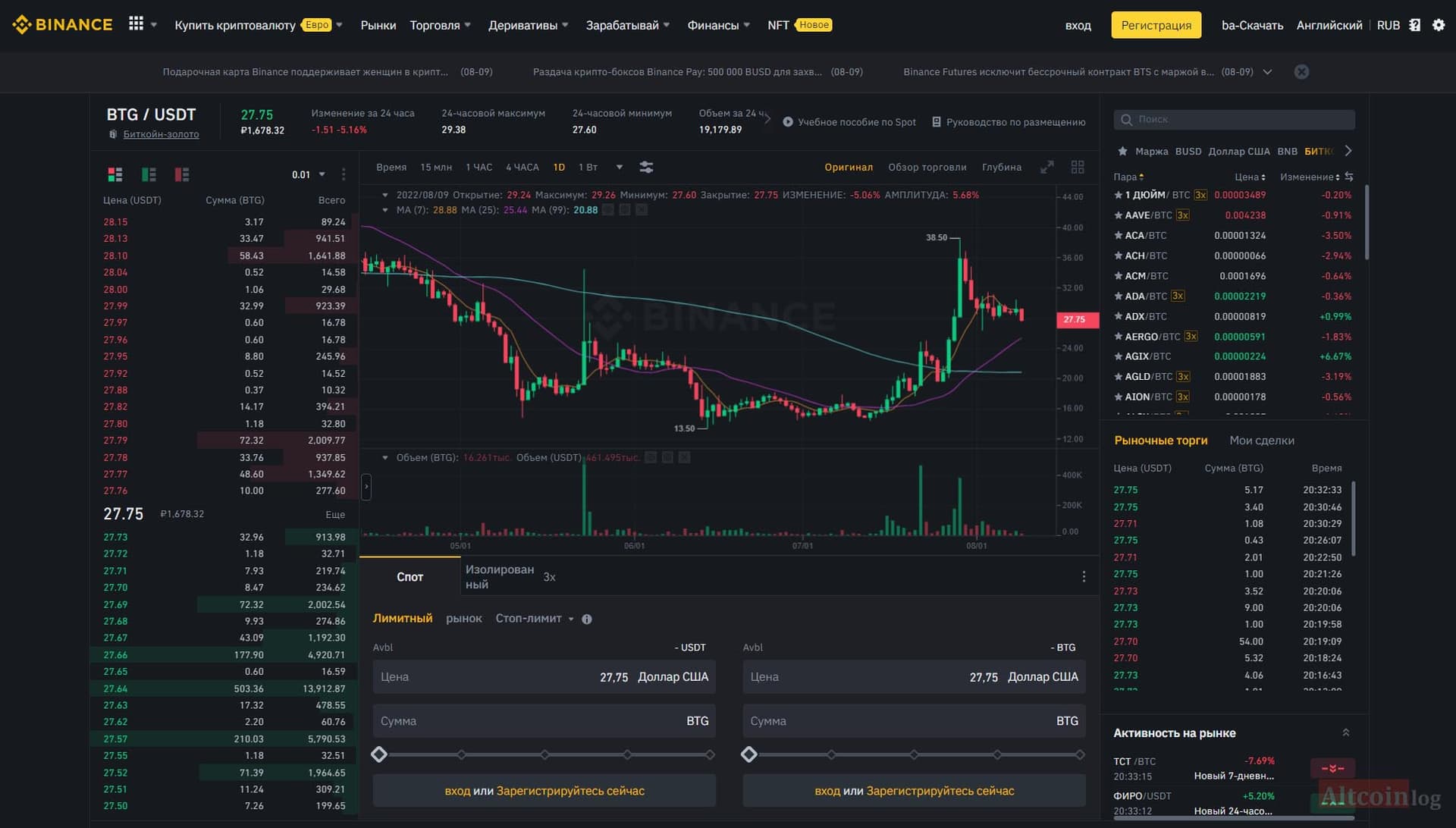The width and height of the screenshot is (1456, 828).
Task: Sort market list by Цена
Action: 1250,177
